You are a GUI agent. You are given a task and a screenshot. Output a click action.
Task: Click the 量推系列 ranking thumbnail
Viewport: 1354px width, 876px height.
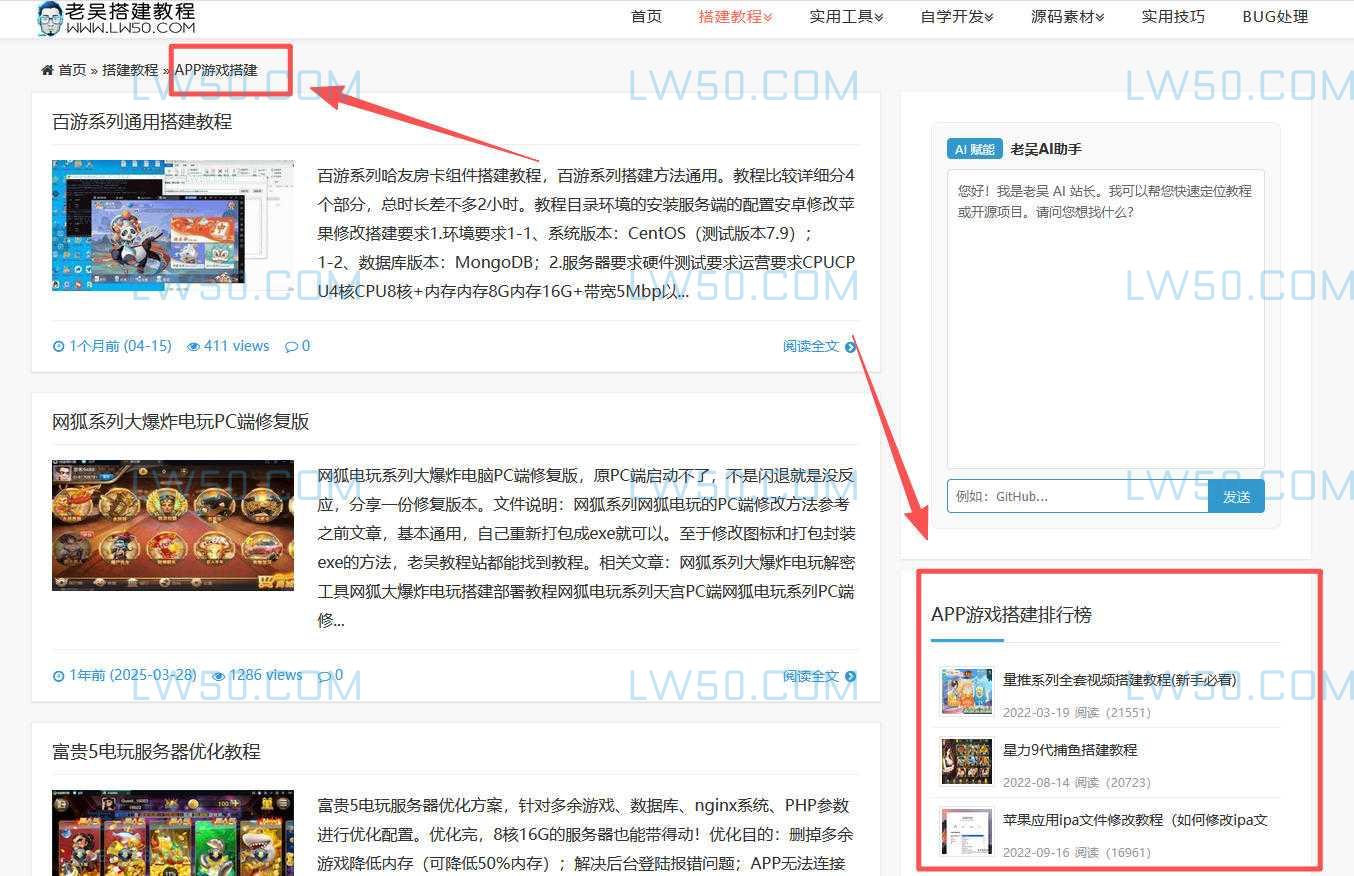[967, 691]
